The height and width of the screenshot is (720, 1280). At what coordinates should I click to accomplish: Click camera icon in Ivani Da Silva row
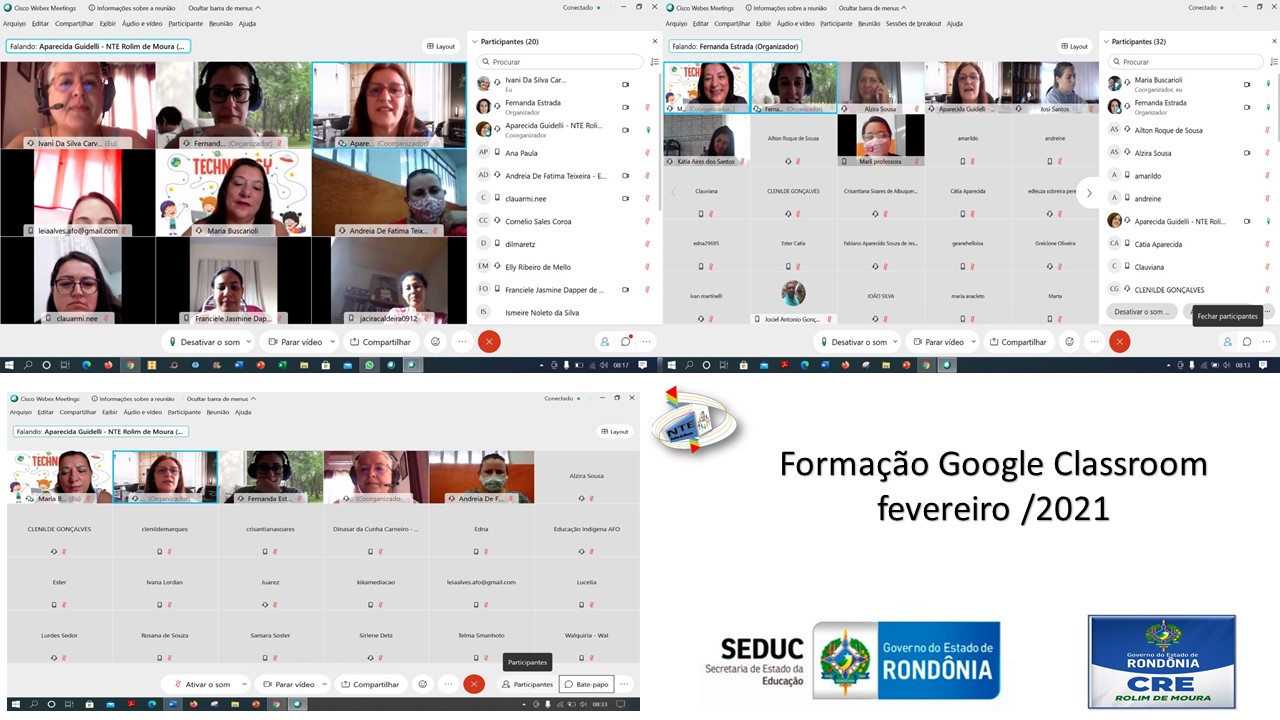point(626,85)
